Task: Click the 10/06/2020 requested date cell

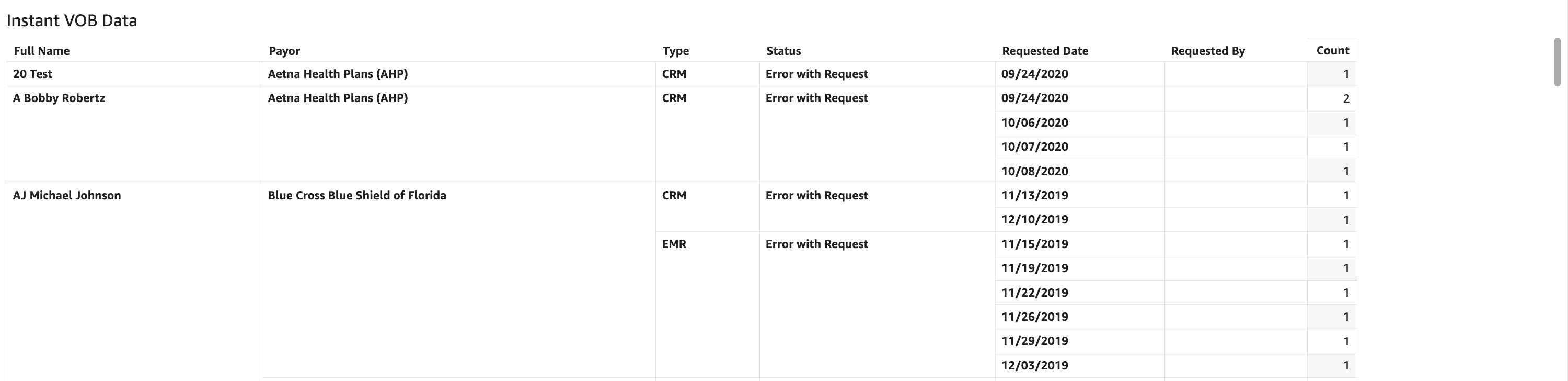Action: click(1035, 122)
